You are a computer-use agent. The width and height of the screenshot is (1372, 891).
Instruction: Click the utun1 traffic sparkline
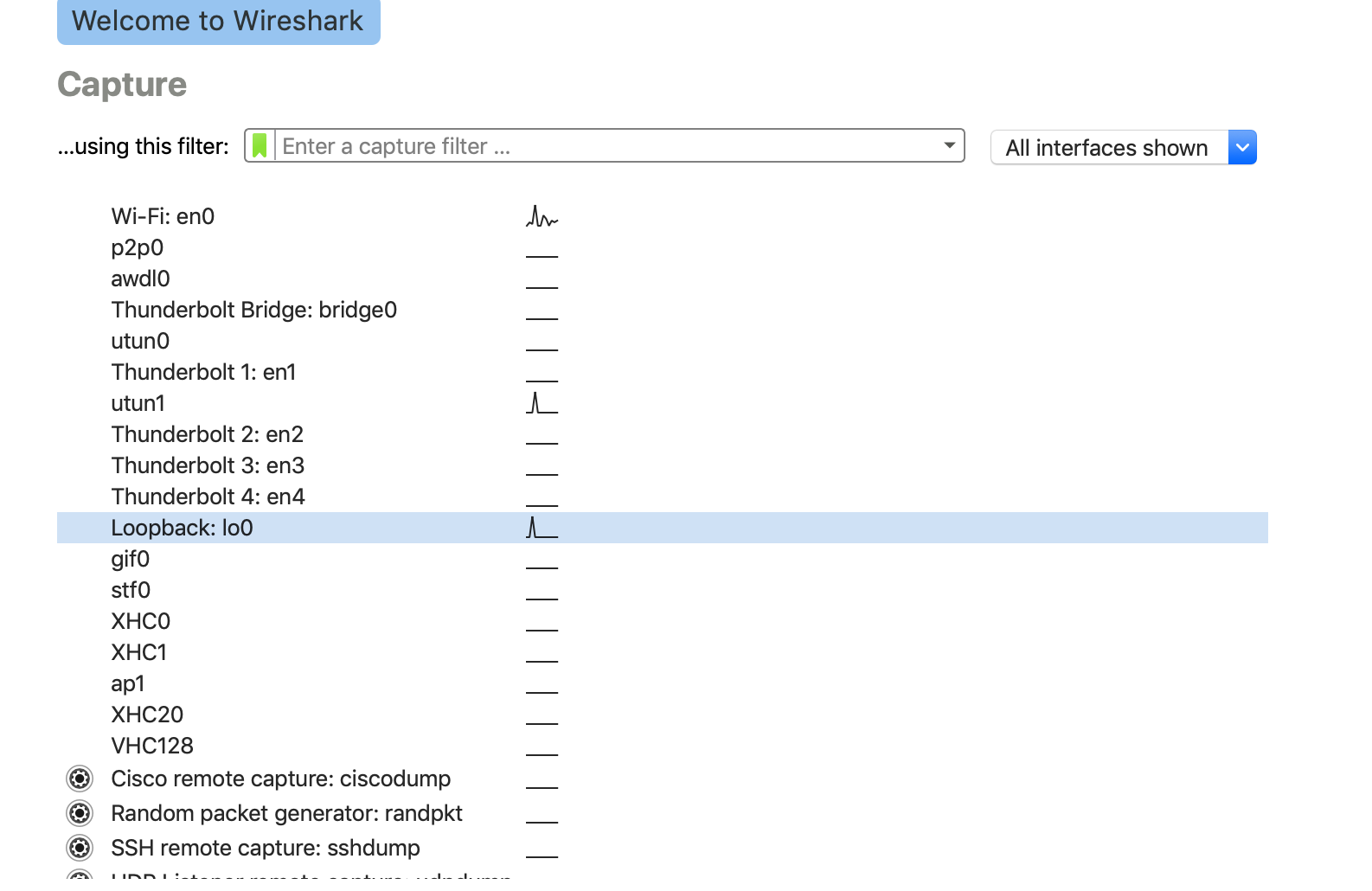pos(542,402)
